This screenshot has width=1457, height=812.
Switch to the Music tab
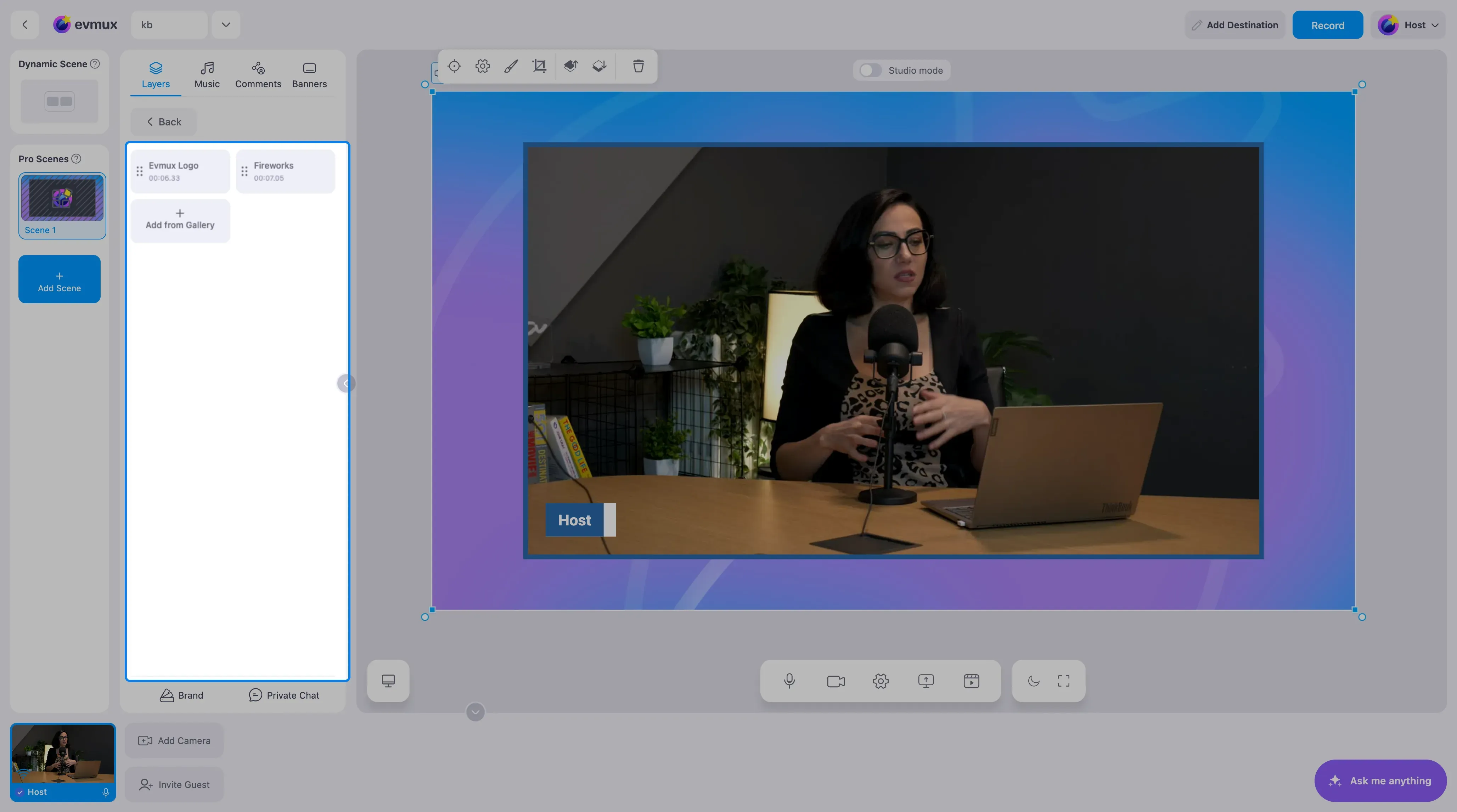(207, 75)
